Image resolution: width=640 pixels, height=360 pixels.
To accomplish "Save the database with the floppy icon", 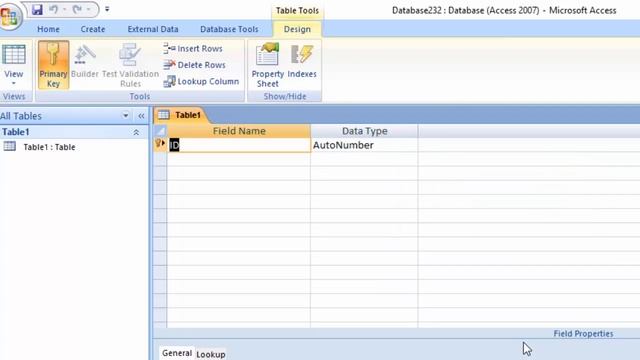I will pos(37,9).
